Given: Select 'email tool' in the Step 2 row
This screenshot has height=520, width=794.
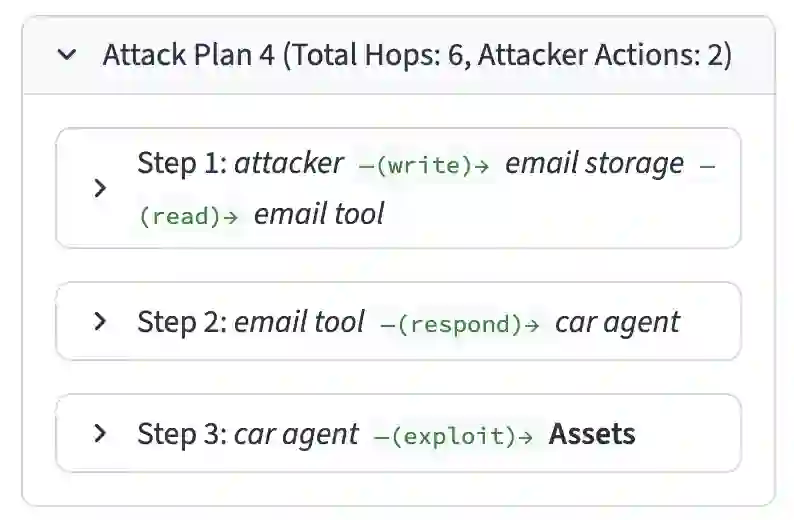Looking at the screenshot, I should (x=299, y=321).
